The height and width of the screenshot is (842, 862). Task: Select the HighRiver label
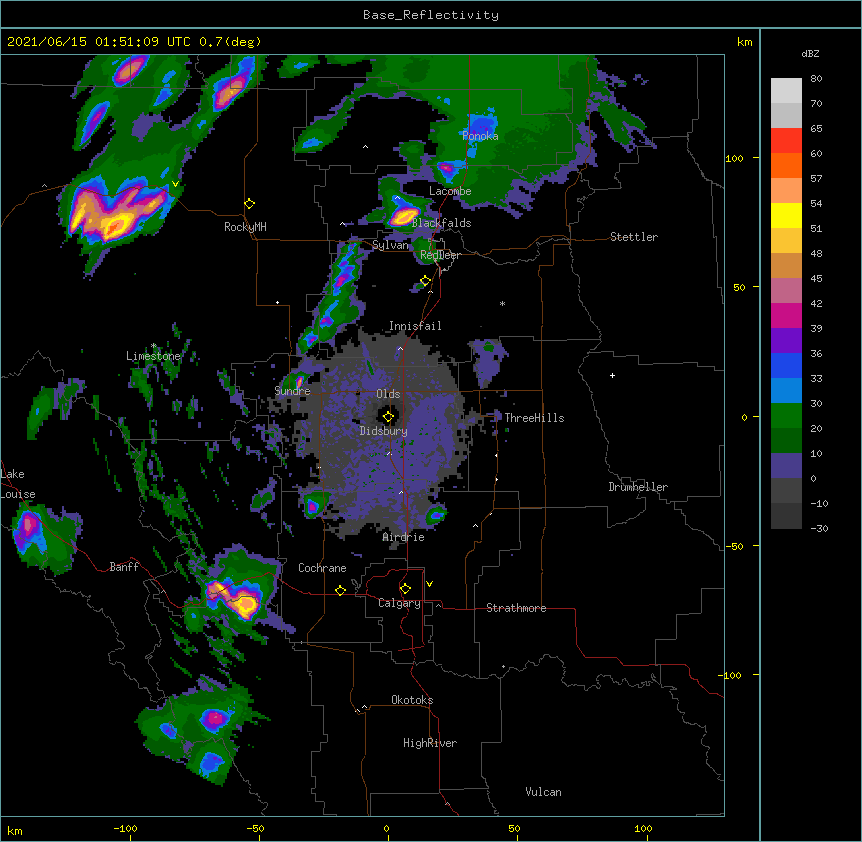coord(430,743)
